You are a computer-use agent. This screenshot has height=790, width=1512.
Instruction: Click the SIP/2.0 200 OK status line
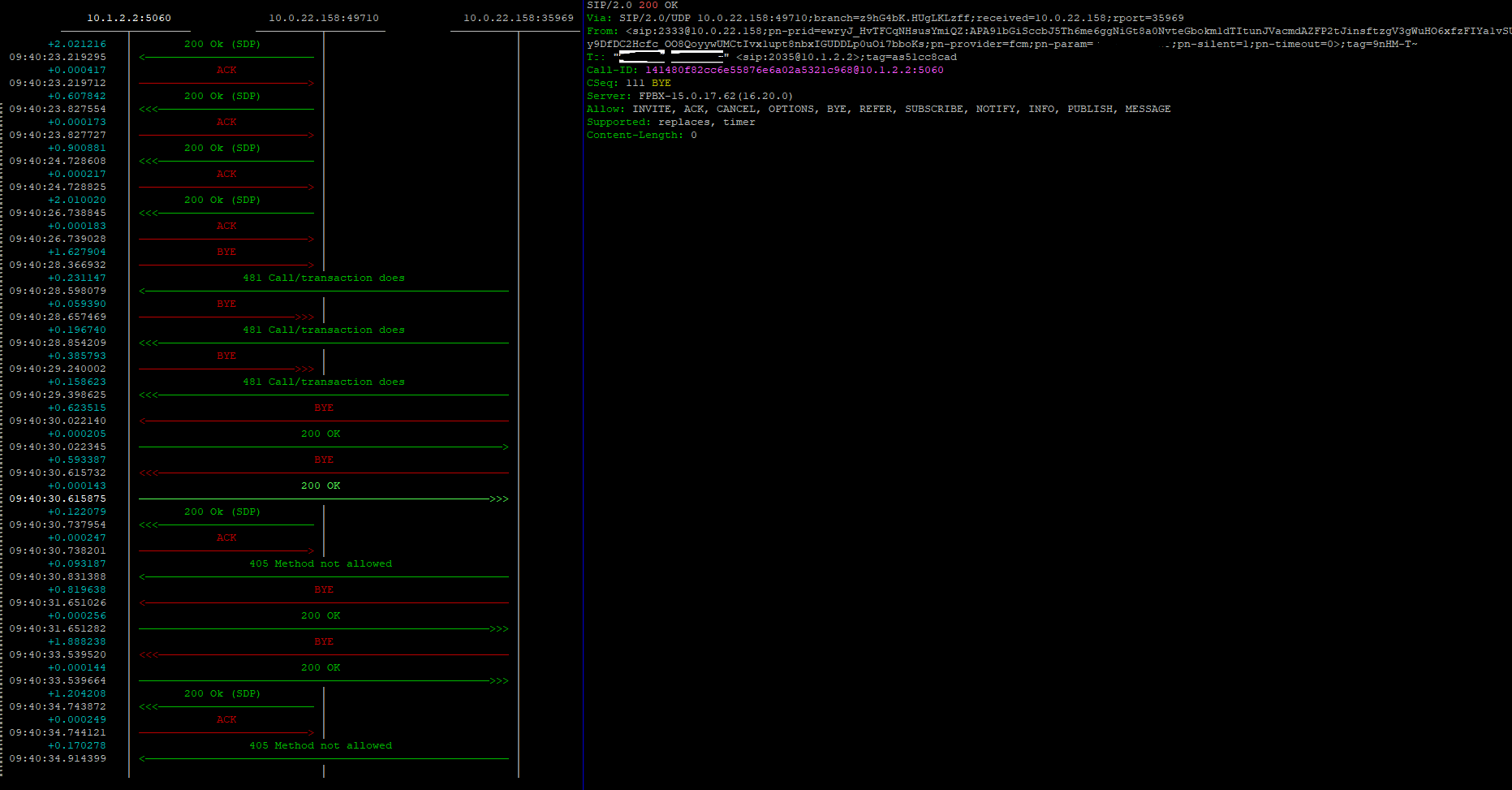pos(632,5)
